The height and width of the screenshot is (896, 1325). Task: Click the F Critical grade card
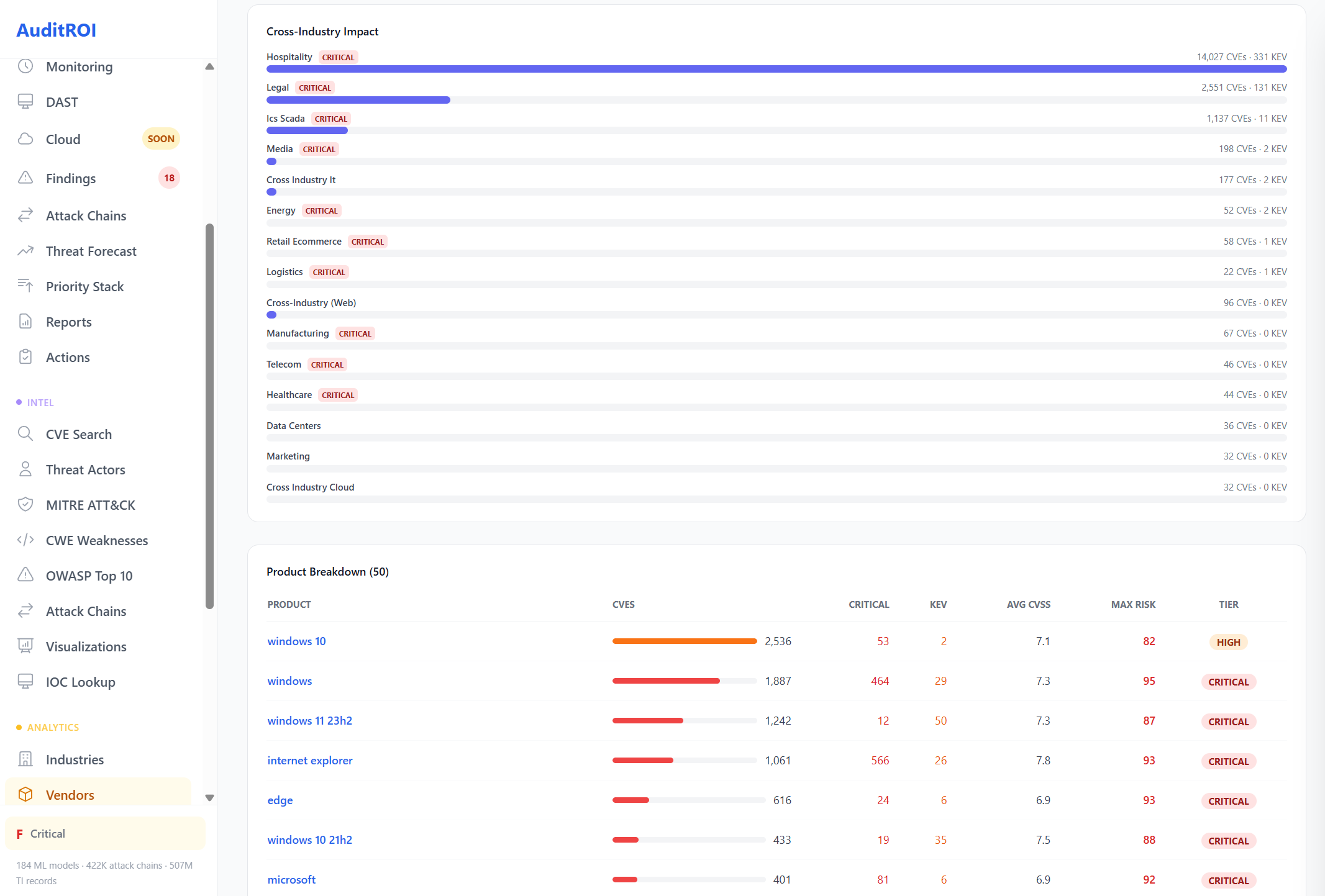pos(105,834)
